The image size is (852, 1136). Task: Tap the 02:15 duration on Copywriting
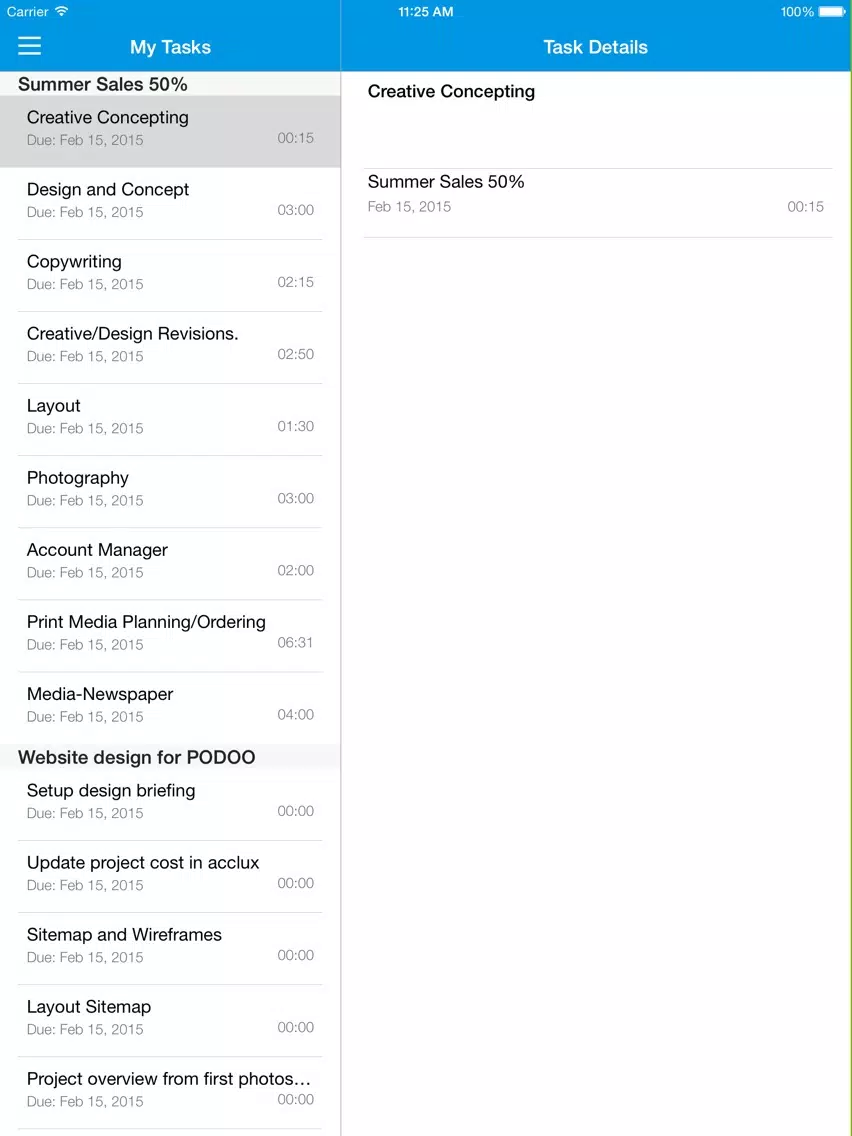coord(296,282)
